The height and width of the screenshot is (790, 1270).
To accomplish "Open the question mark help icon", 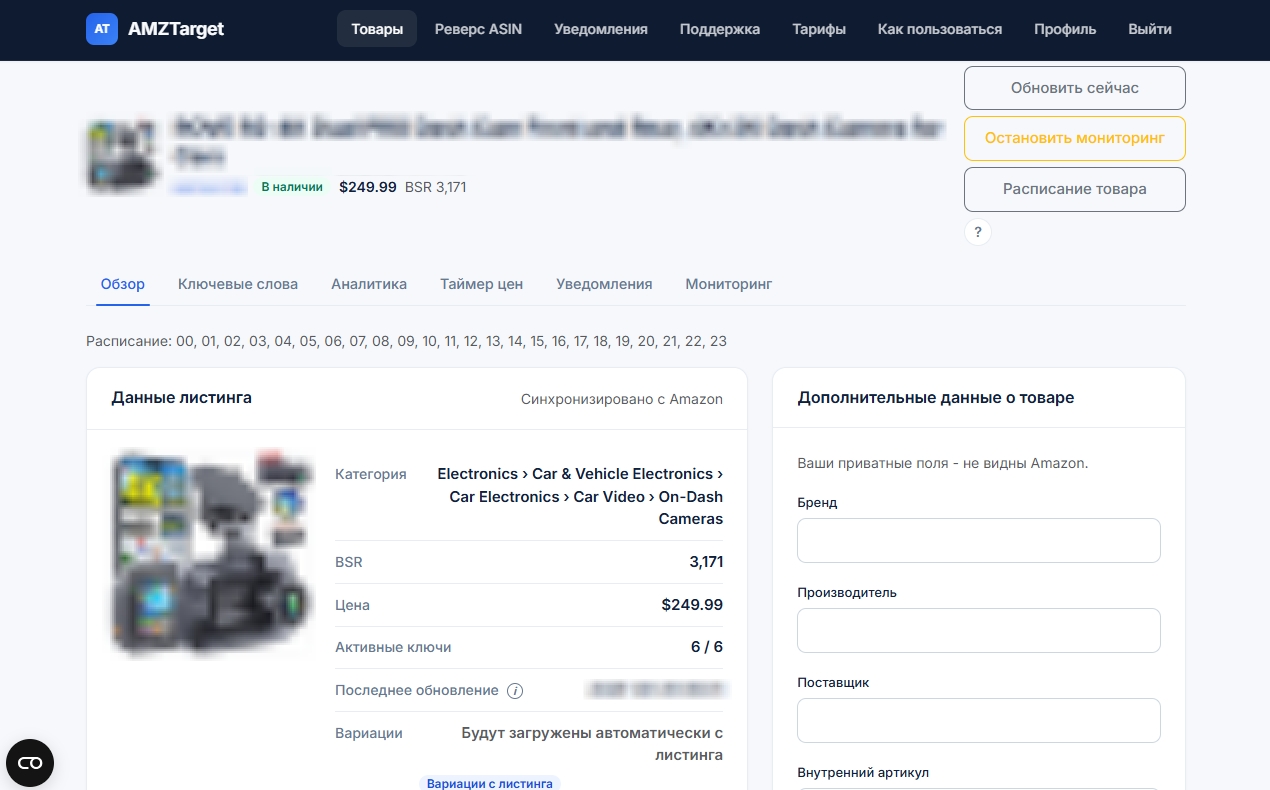I will pos(978,232).
